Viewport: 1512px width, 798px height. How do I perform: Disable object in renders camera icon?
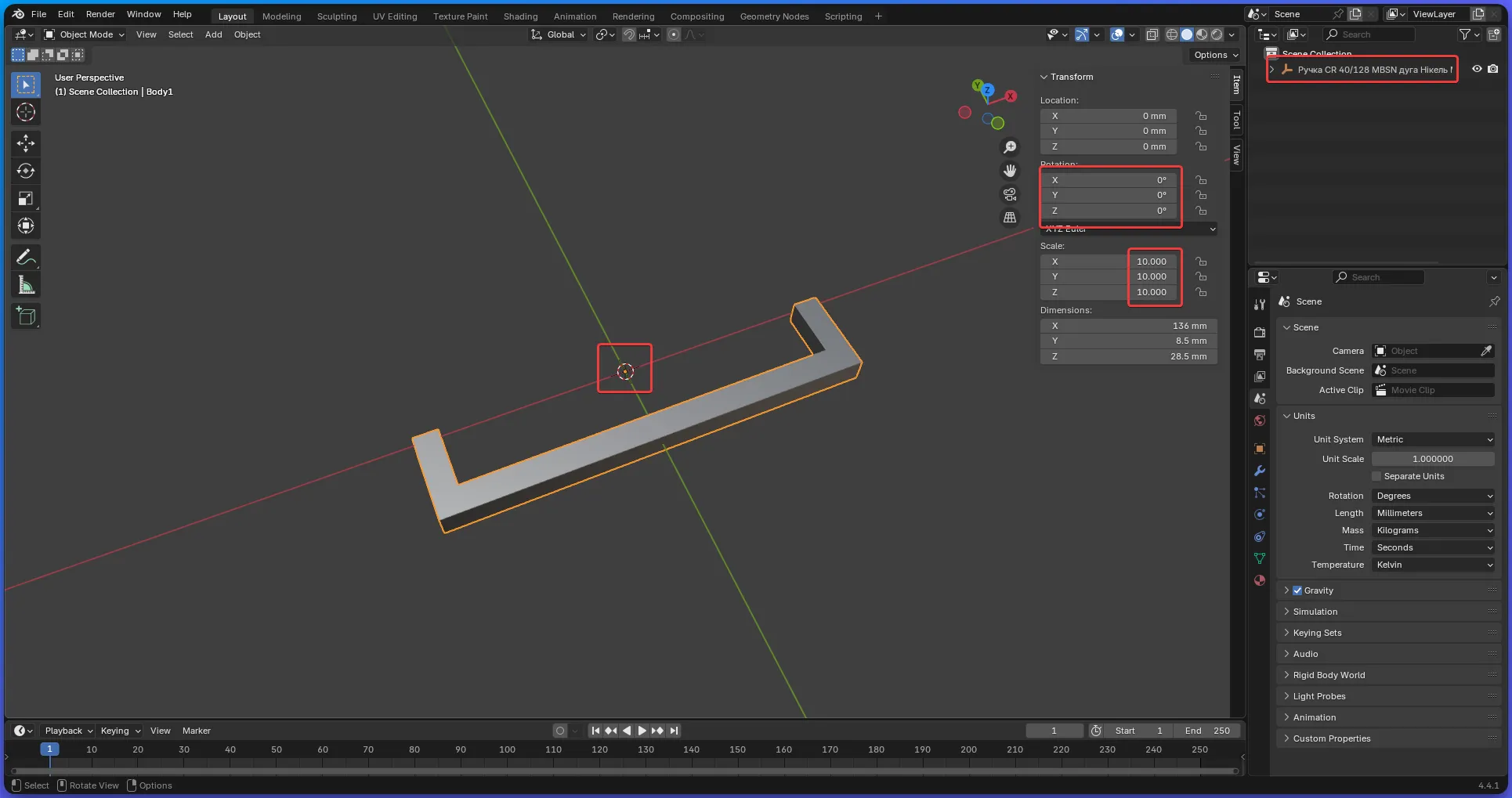(1493, 69)
